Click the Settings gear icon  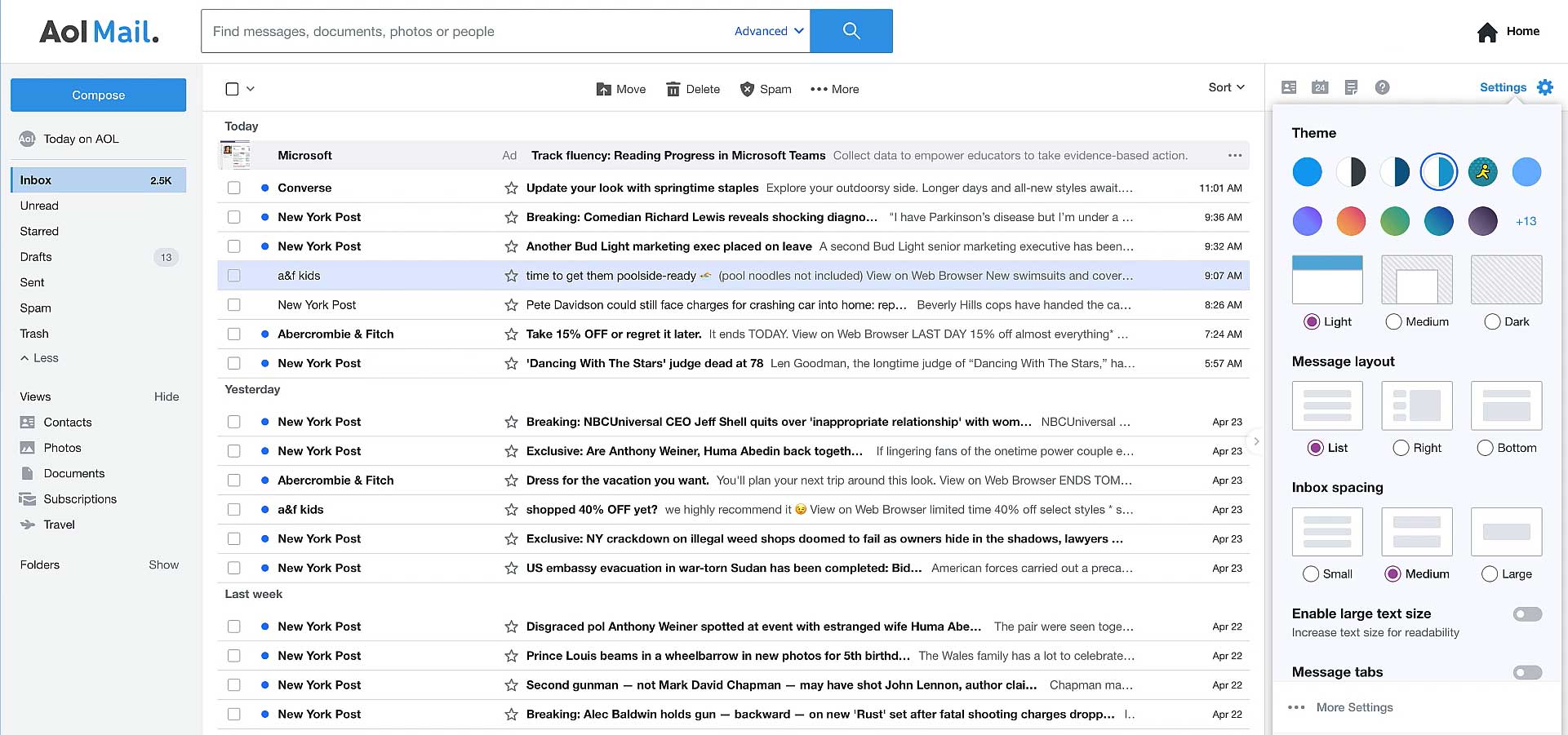pyautogui.click(x=1545, y=87)
